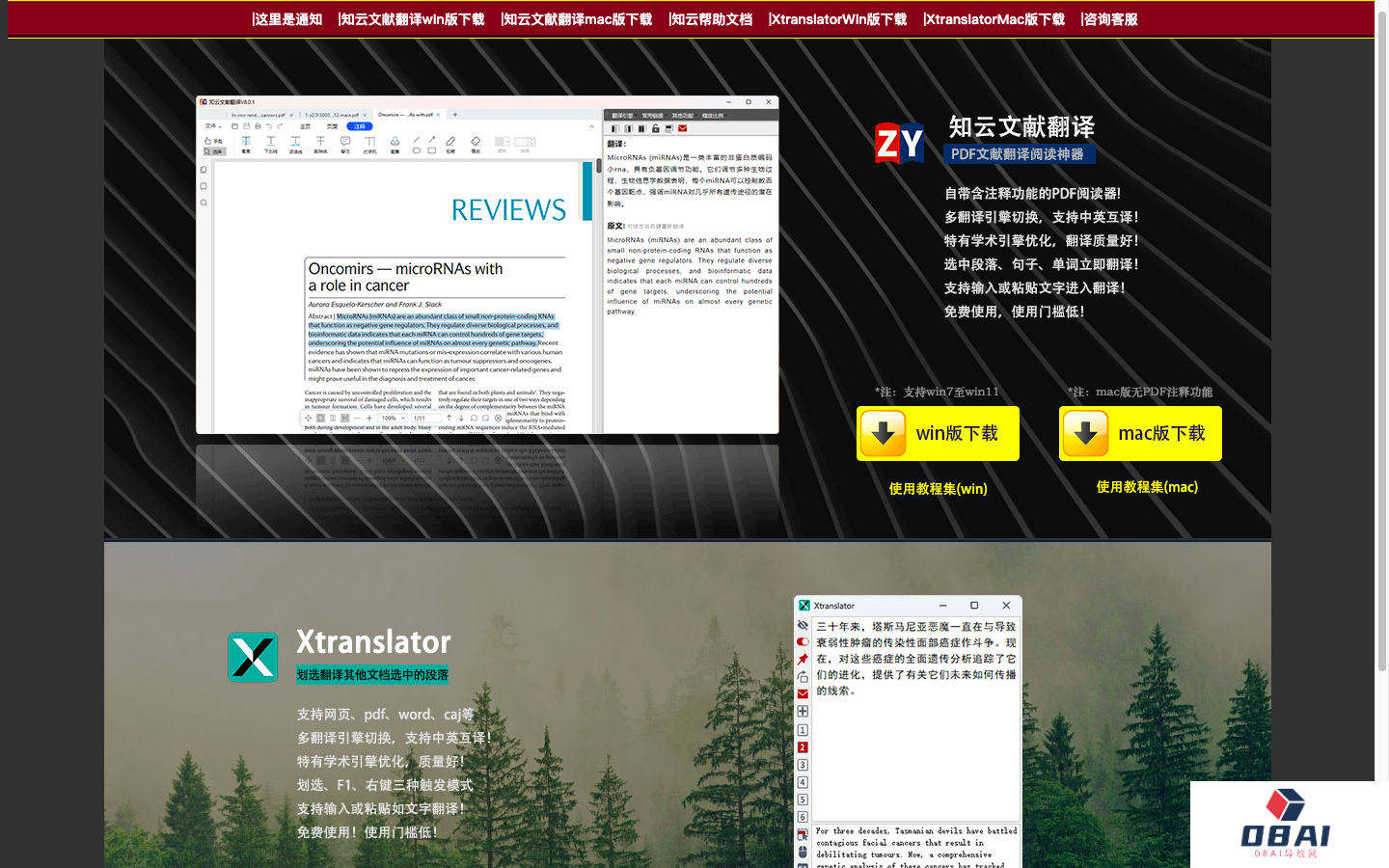Viewport: 1389px width, 868px height.
Task: Zoom in with the plus on the PDF floating bar
Action: pyautogui.click(x=369, y=418)
